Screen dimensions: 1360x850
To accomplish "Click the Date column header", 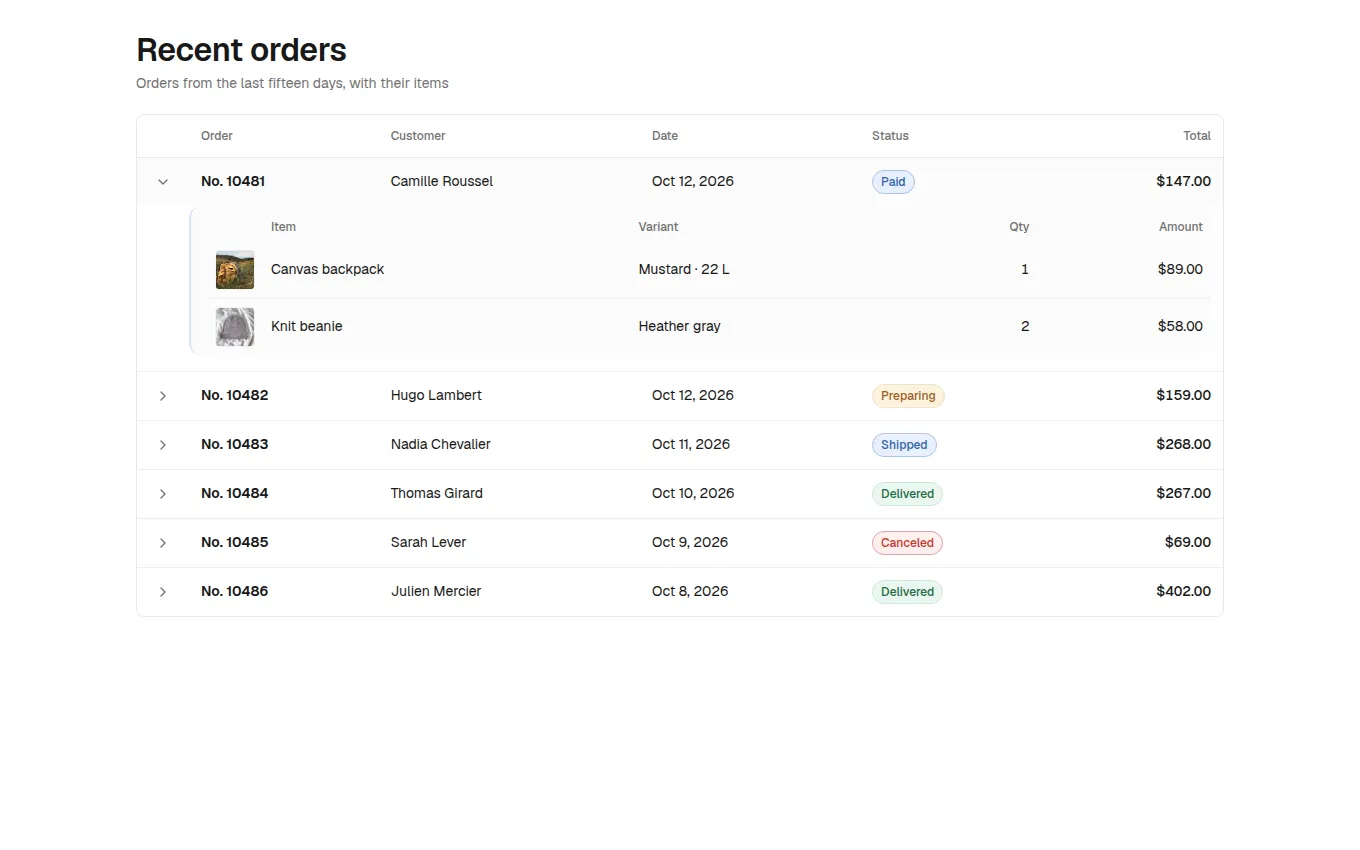I will (x=665, y=136).
